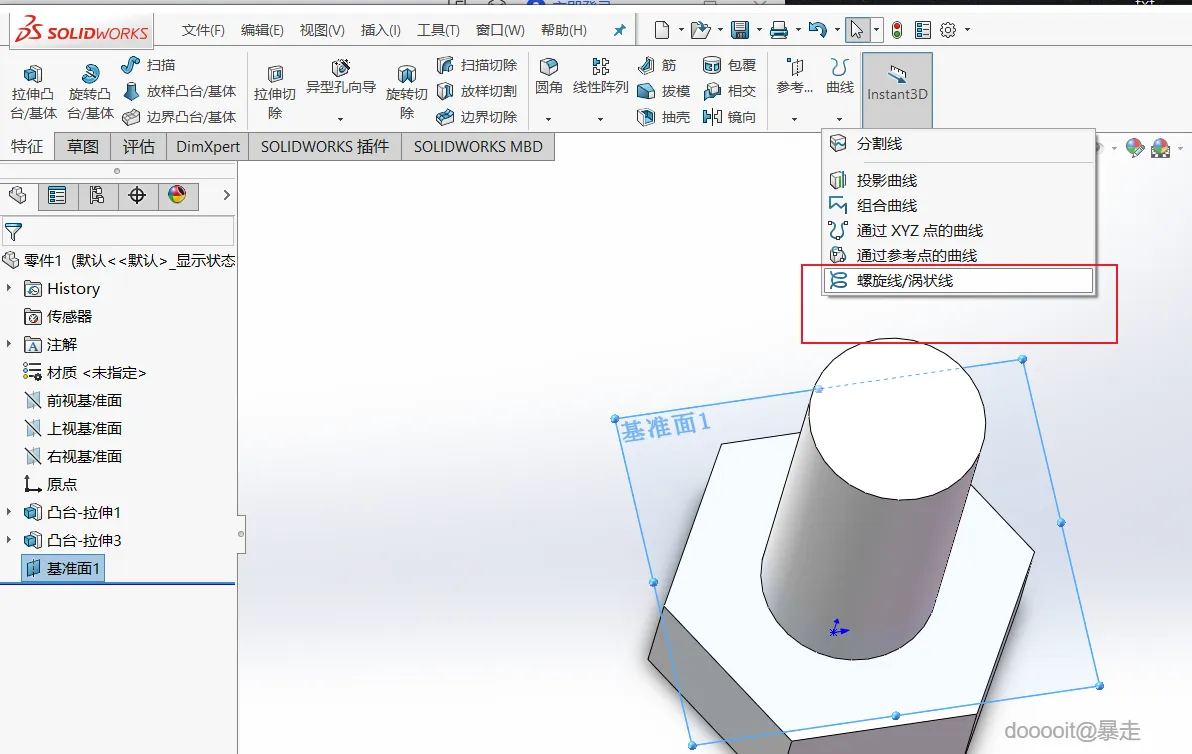Expand the 凸台-拉伸3 feature node
The height and width of the screenshot is (754, 1192).
pyautogui.click(x=9, y=540)
